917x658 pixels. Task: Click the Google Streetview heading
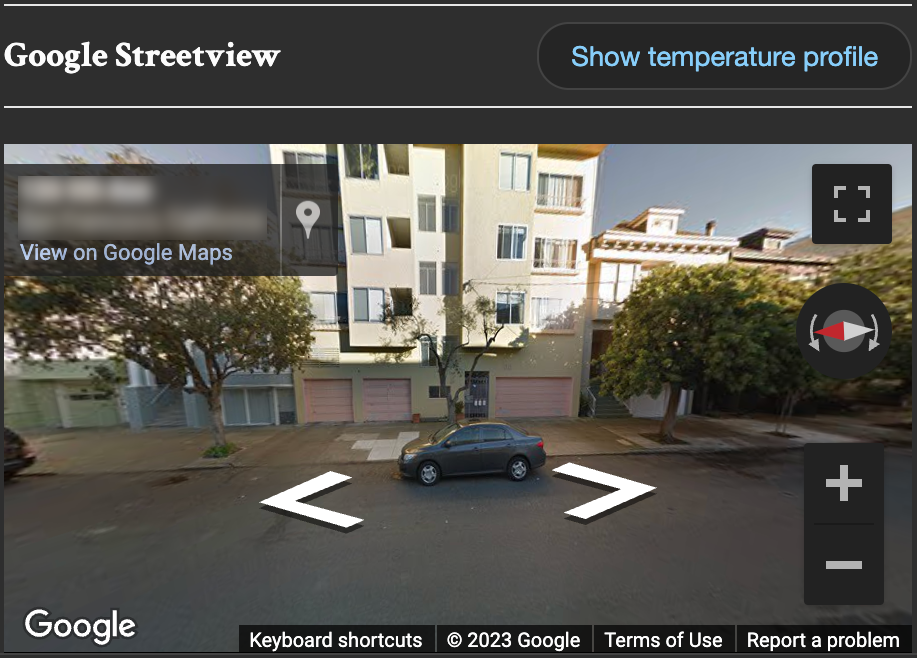point(142,56)
